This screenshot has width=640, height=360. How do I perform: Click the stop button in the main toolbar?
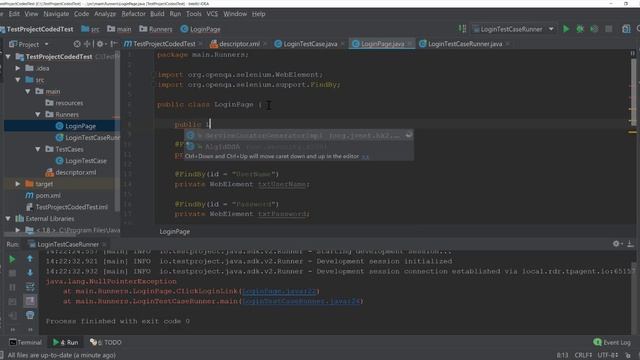point(609,29)
